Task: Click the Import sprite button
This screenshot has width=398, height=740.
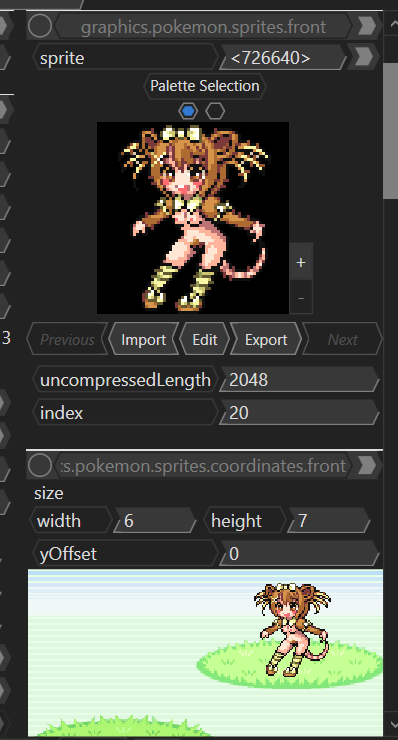Action: pyautogui.click(x=144, y=339)
